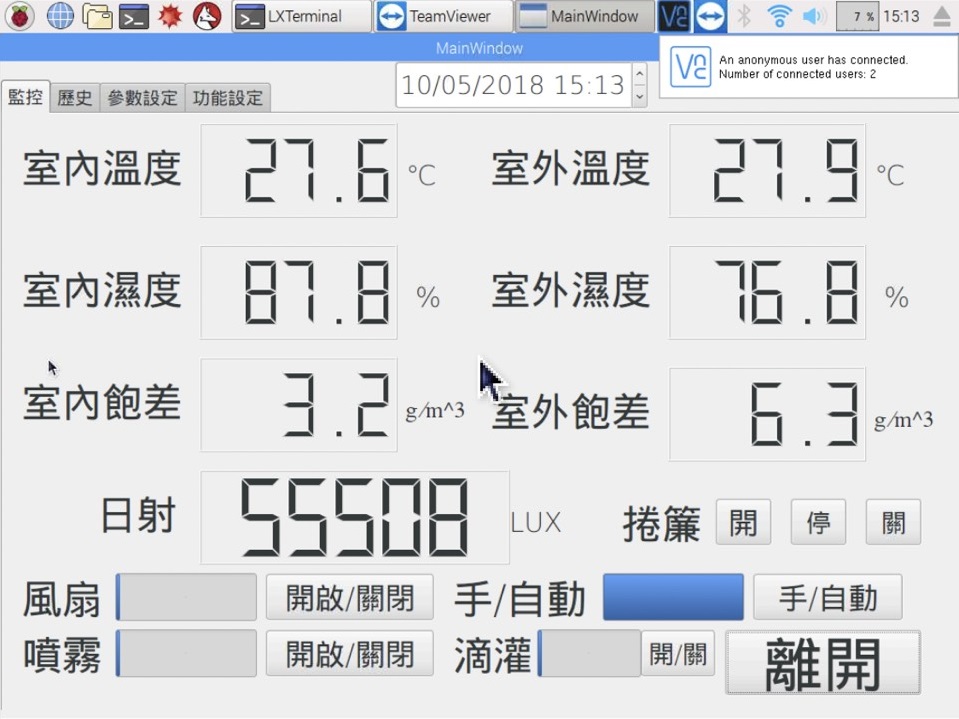Click the blue manual/auto status indicator
The image size is (959, 719).
click(673, 598)
